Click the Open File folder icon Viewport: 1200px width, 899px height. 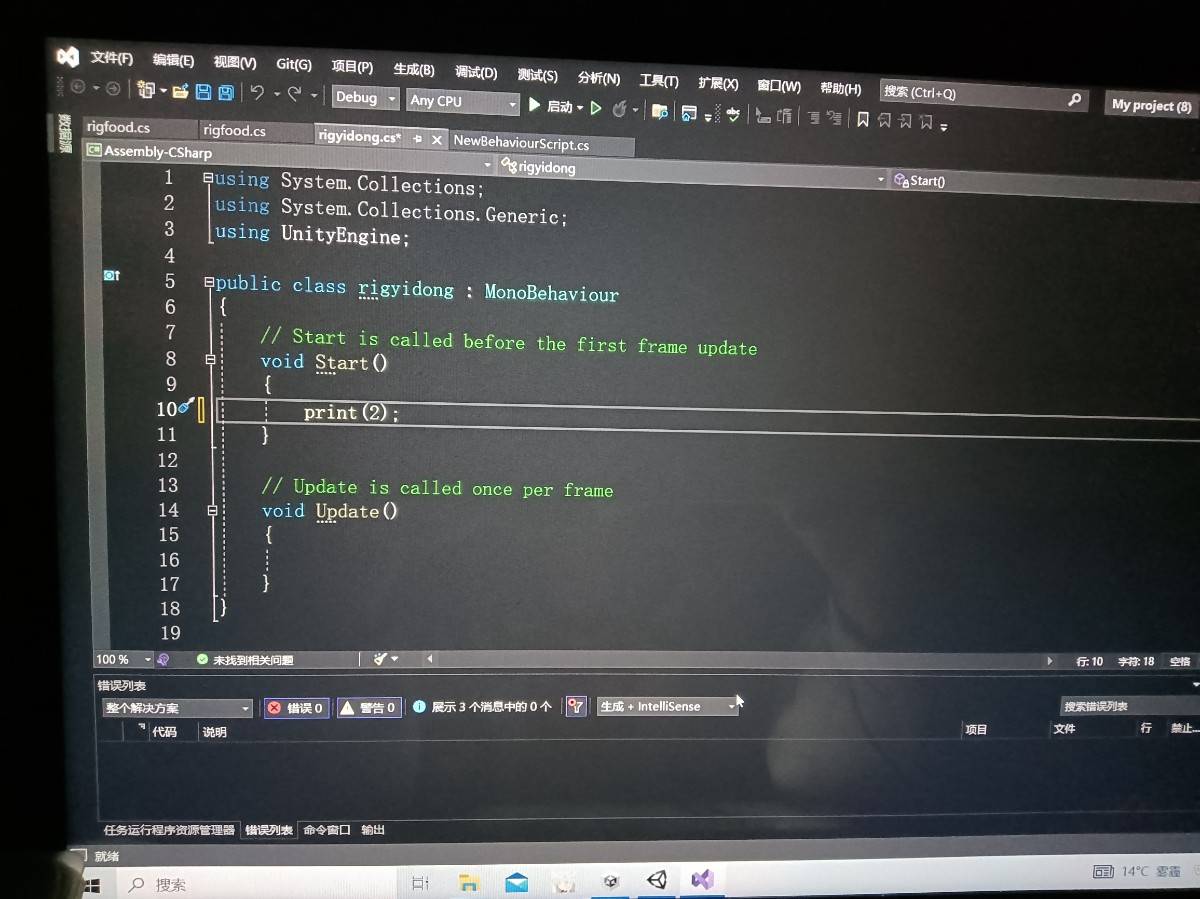[x=180, y=92]
